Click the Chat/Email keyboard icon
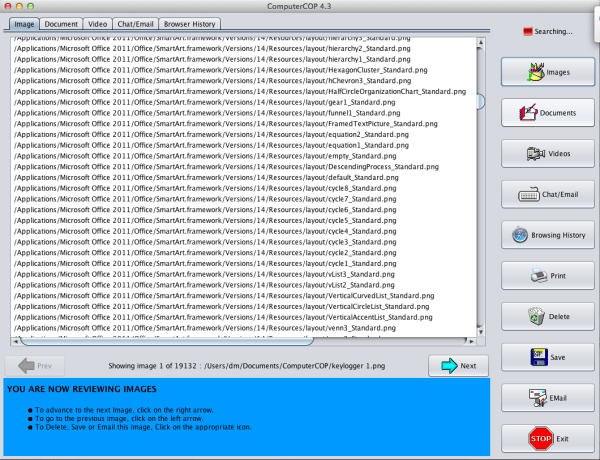This screenshot has height=460, width=600. [529, 195]
